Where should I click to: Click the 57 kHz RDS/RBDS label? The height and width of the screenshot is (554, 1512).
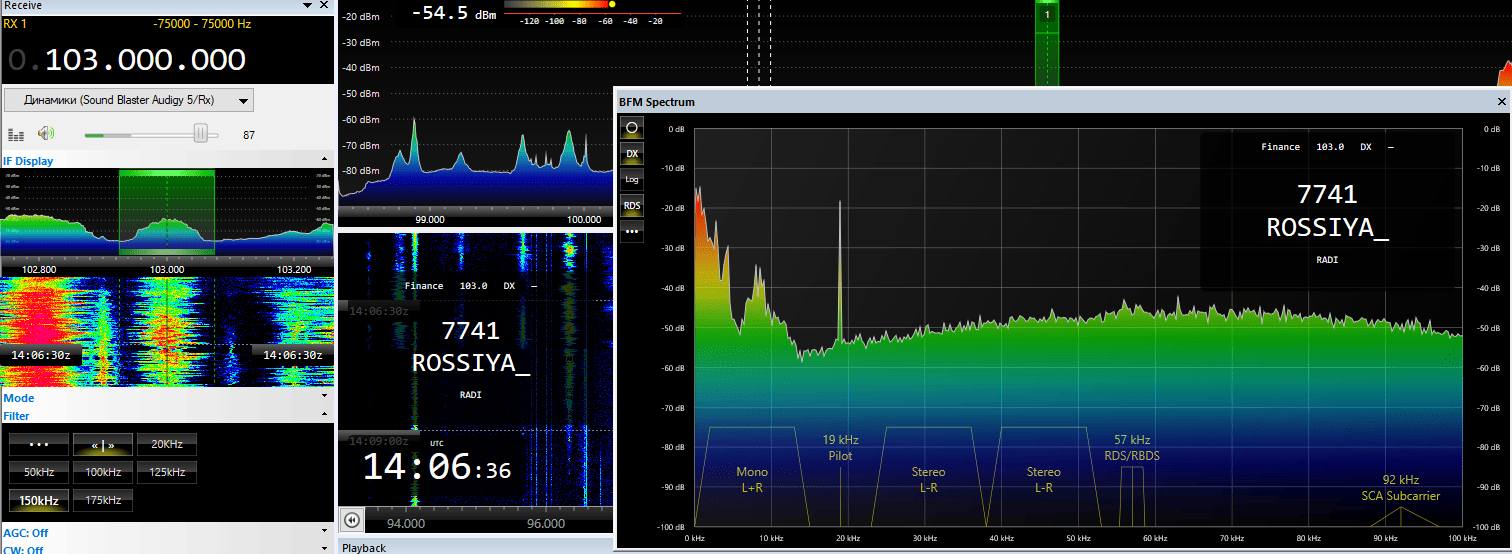(x=1133, y=447)
